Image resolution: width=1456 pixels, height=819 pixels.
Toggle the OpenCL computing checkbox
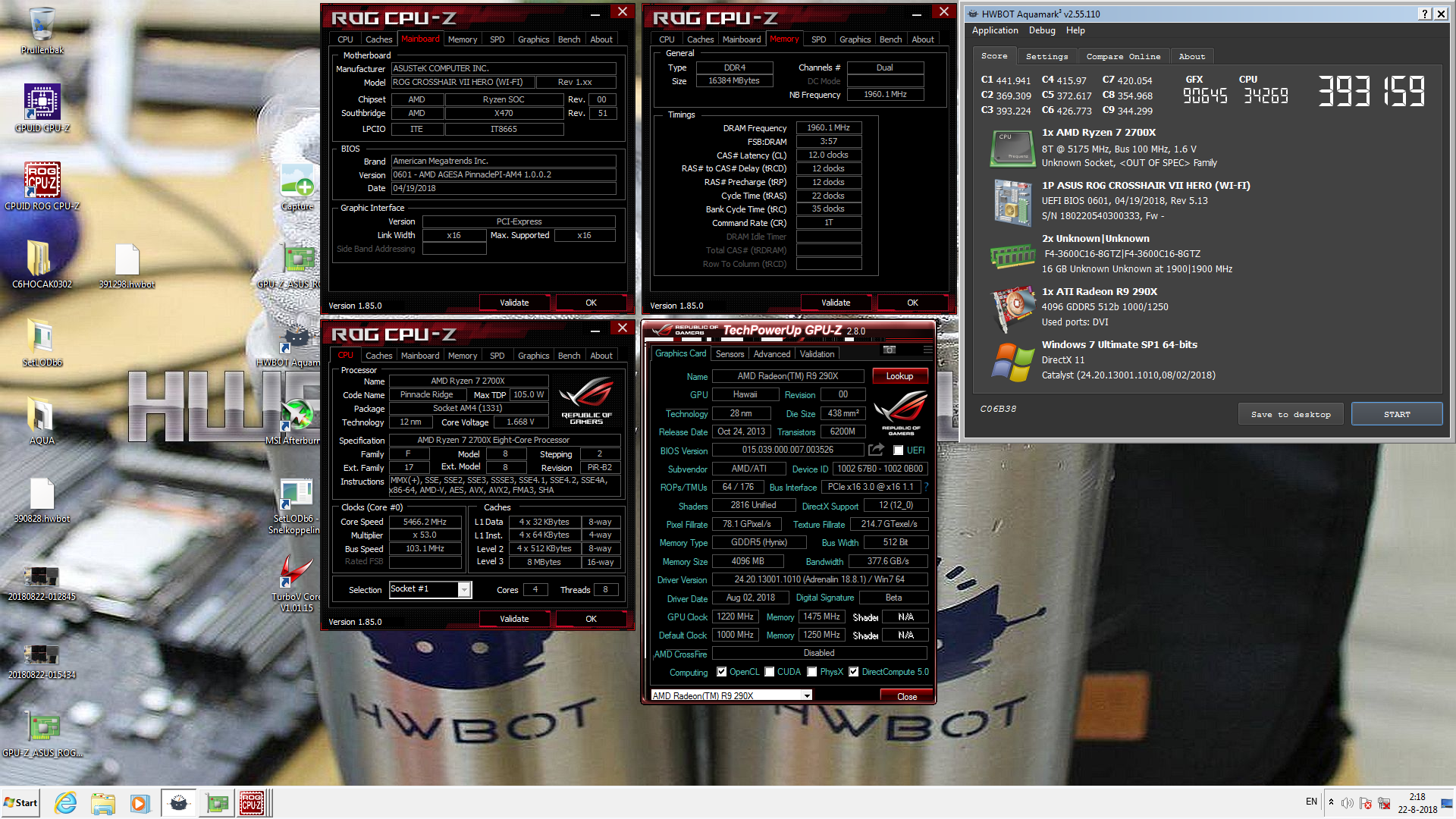pyautogui.click(x=721, y=672)
